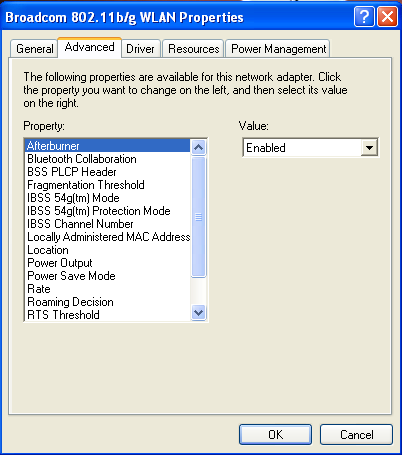
Task: Click the Location property entry
Action: [107, 250]
